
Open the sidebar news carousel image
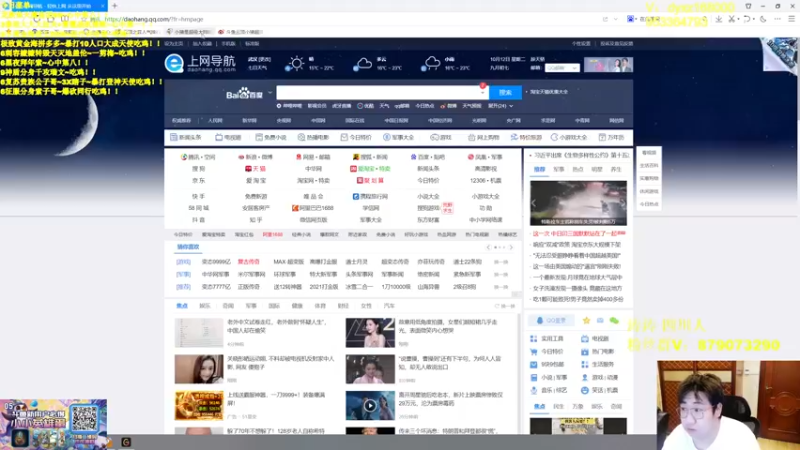pos(578,203)
